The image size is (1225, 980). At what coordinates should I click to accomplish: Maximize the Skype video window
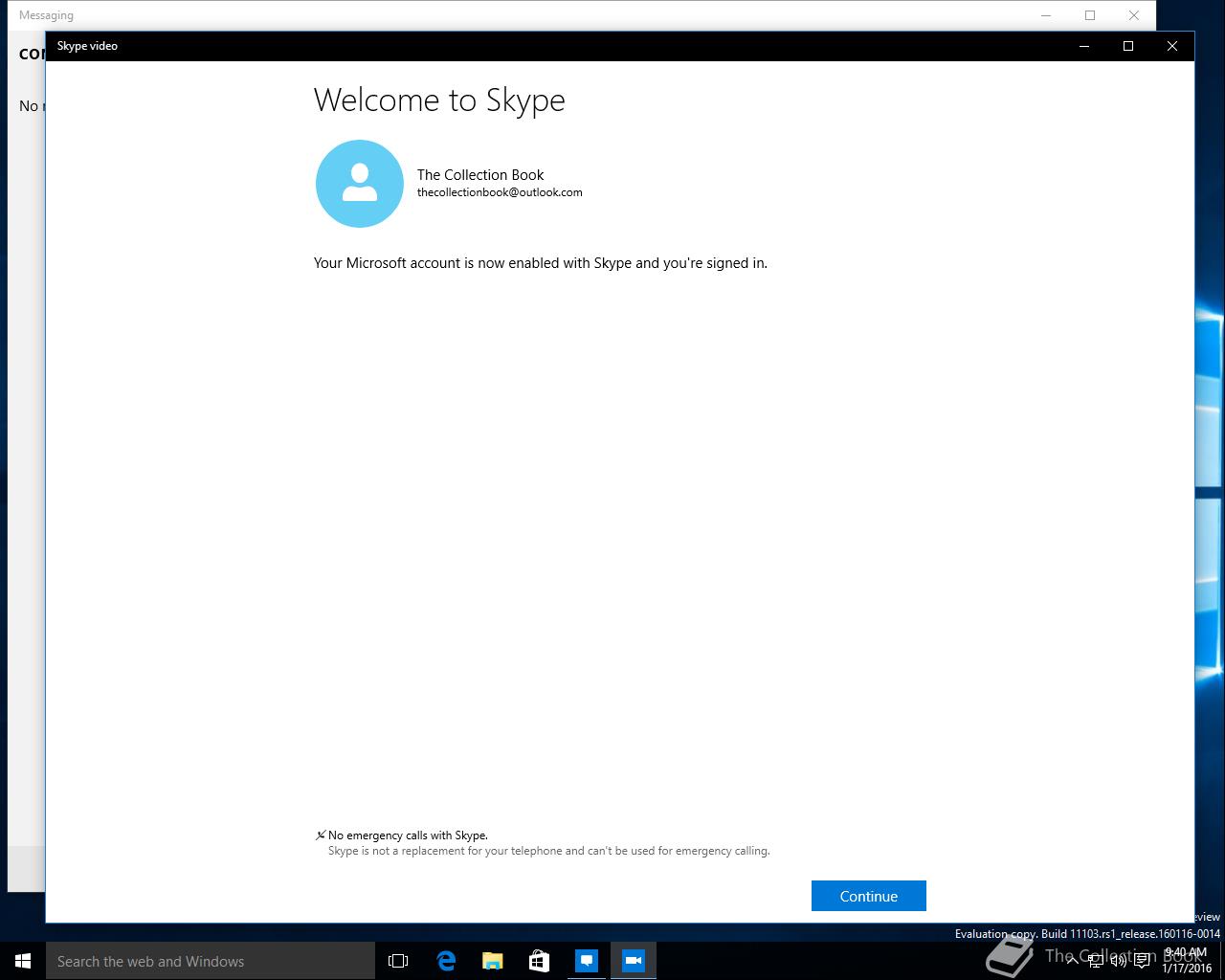[x=1128, y=46]
